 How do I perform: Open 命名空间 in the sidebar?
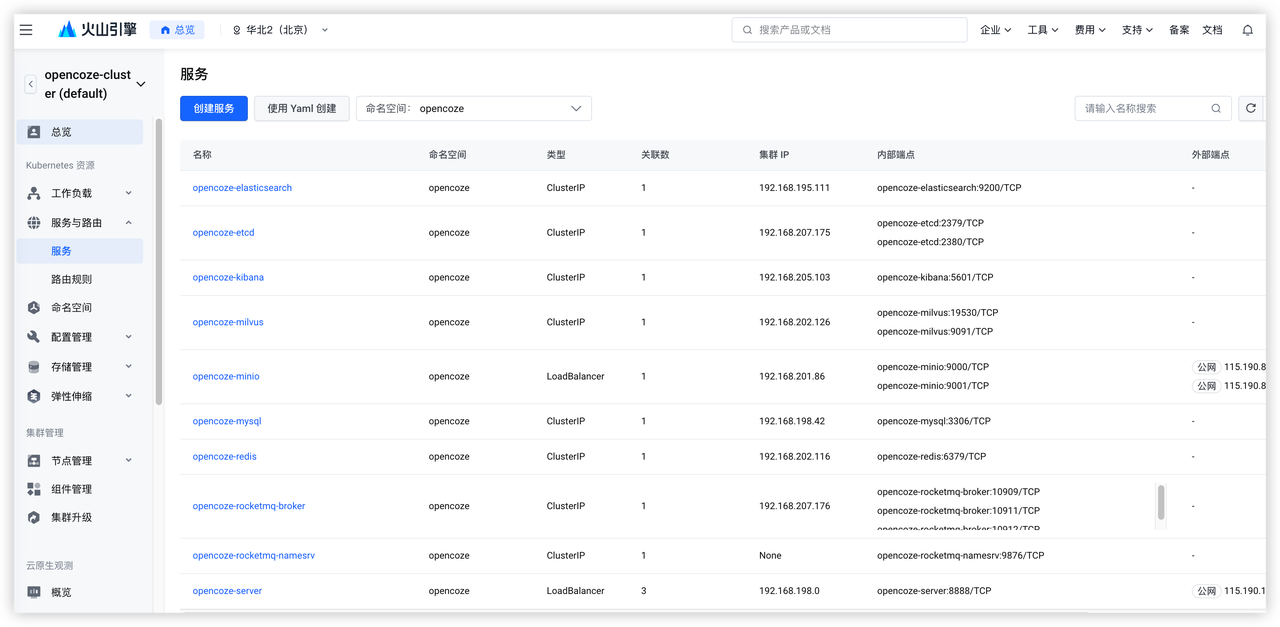(x=71, y=308)
